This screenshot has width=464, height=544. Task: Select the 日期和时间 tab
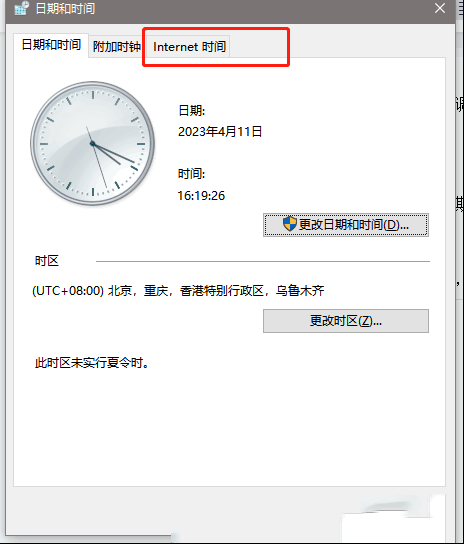51,45
